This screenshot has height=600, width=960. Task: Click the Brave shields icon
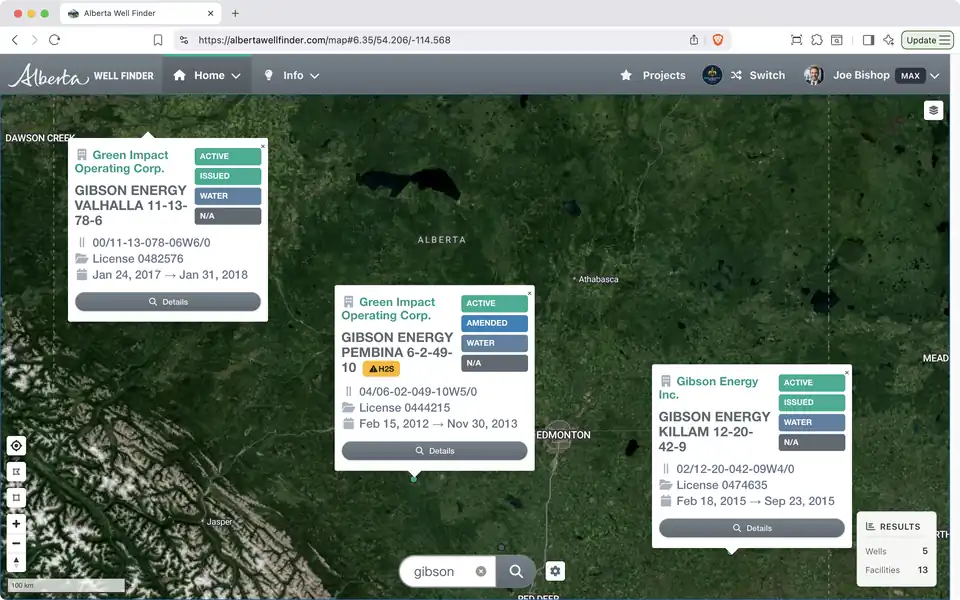coord(718,40)
